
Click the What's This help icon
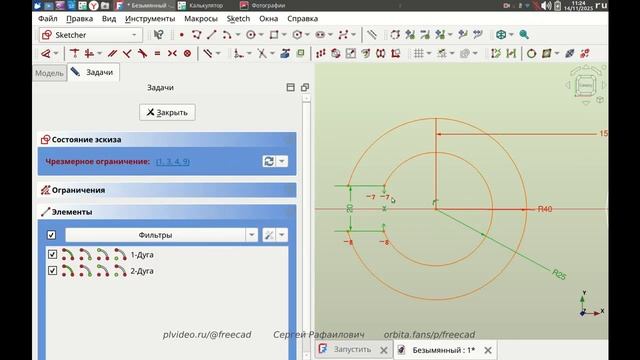tap(158, 35)
